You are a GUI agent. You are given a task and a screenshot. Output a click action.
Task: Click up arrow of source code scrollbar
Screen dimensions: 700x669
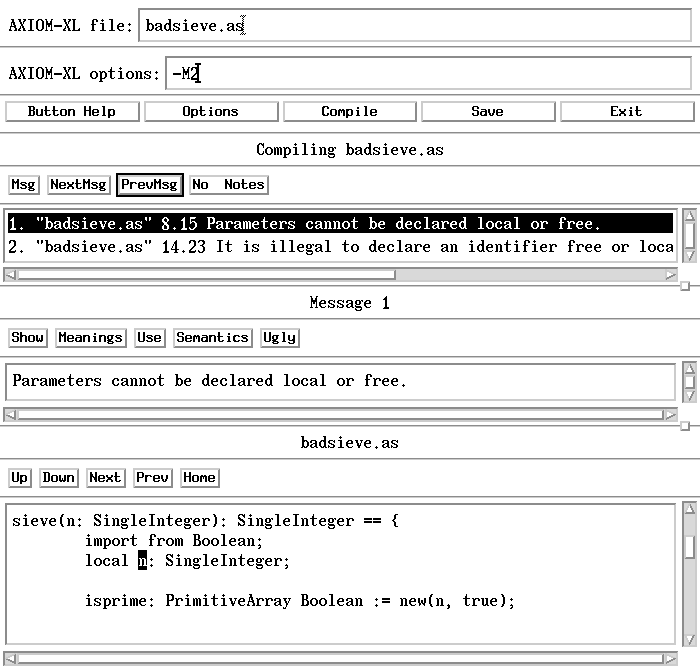coord(690,509)
